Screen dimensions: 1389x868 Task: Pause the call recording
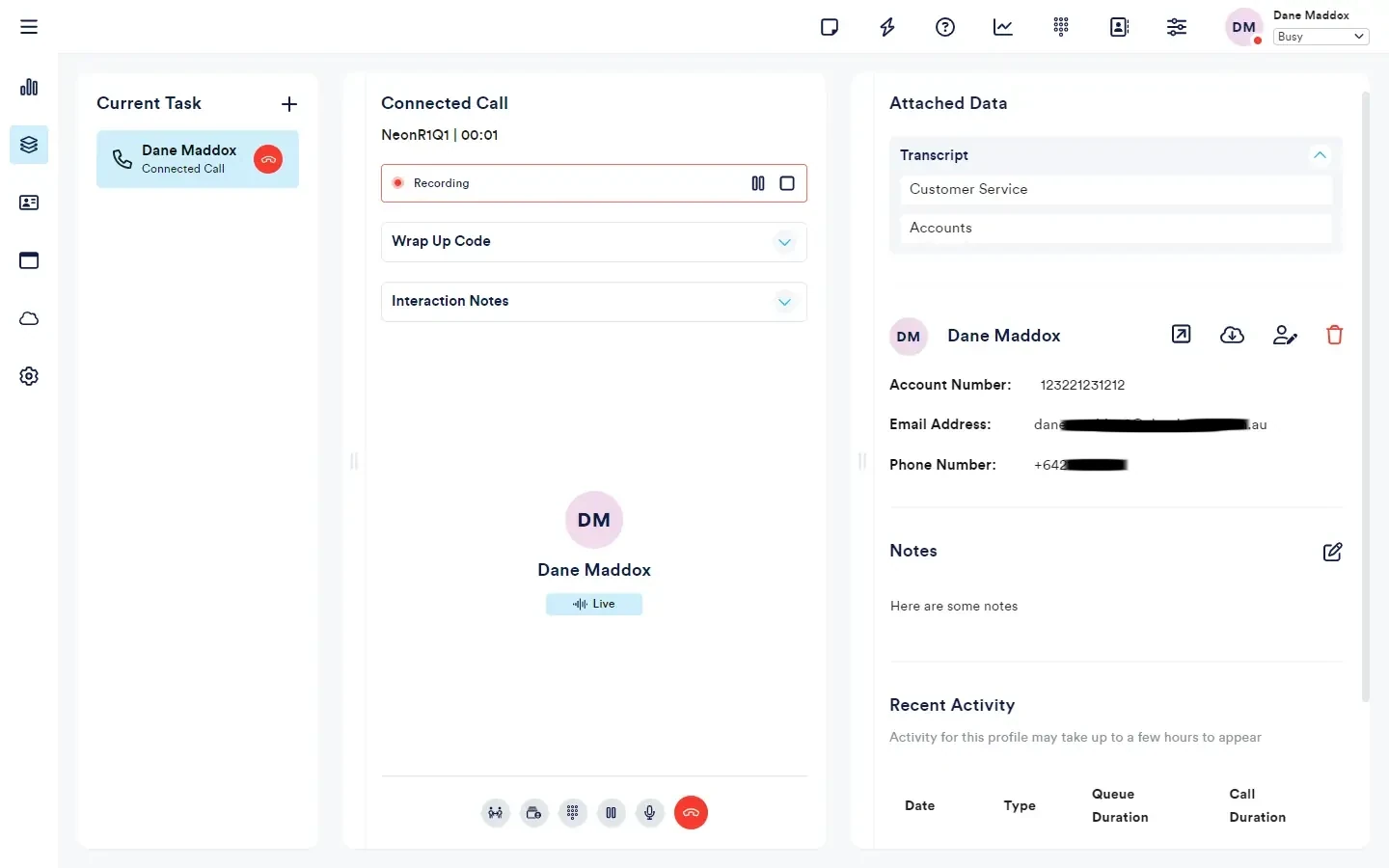click(x=758, y=183)
